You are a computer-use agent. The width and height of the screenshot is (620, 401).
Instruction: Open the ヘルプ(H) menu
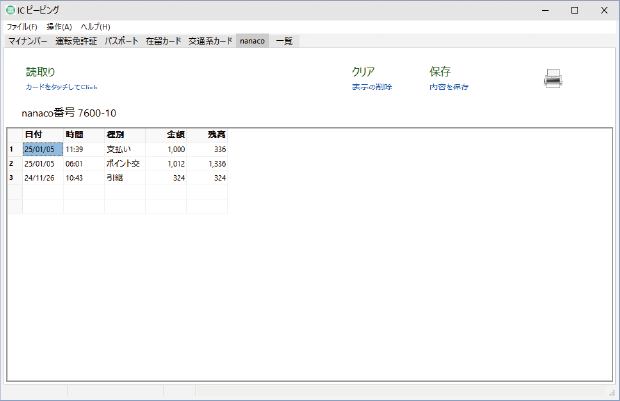95,26
